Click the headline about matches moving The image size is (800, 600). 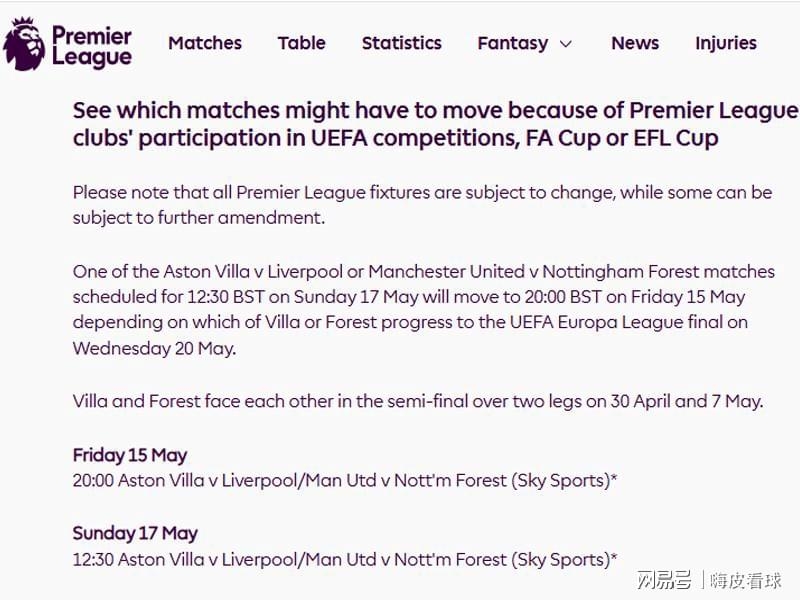tap(435, 124)
